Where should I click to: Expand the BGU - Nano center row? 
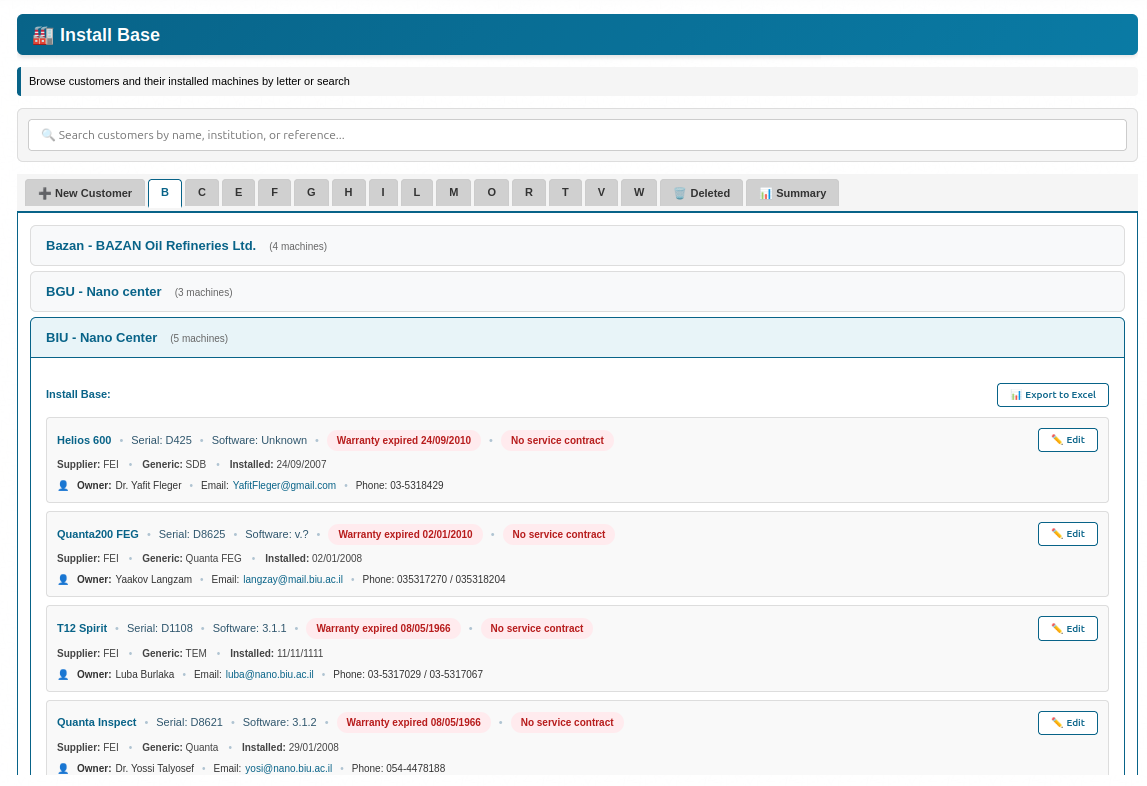pyautogui.click(x=104, y=292)
